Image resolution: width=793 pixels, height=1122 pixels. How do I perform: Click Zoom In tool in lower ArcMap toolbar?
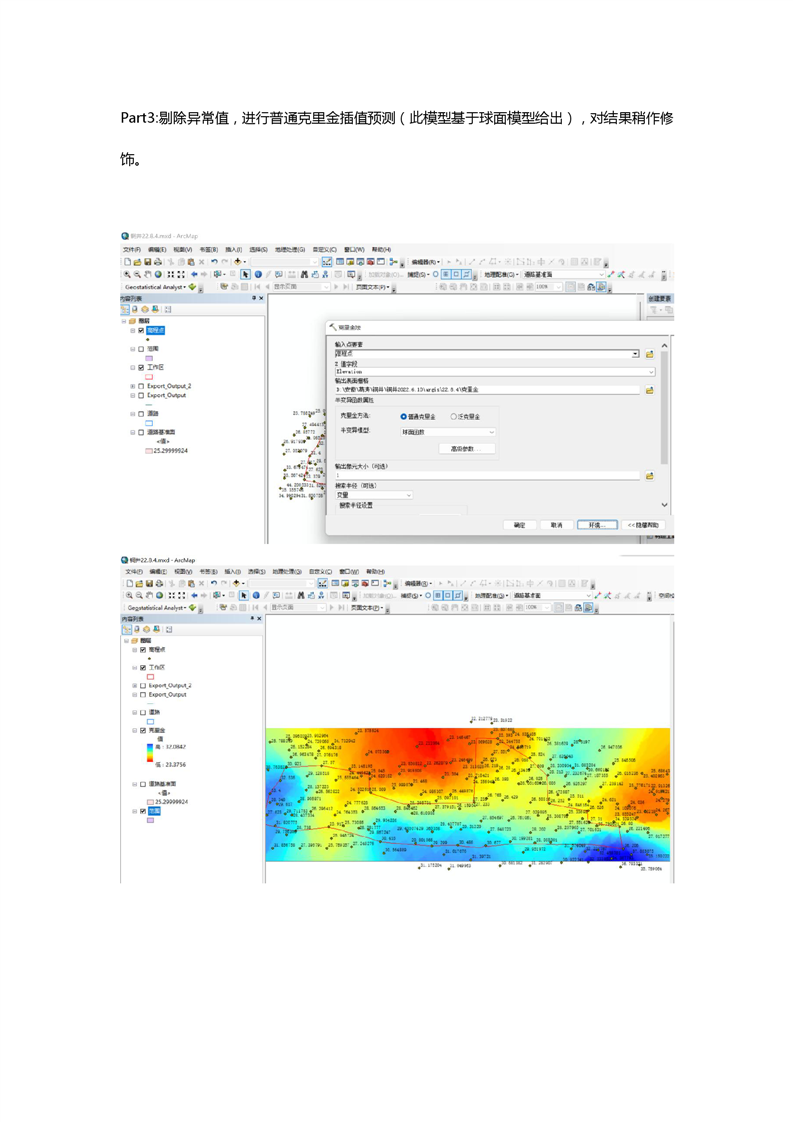tap(129, 596)
